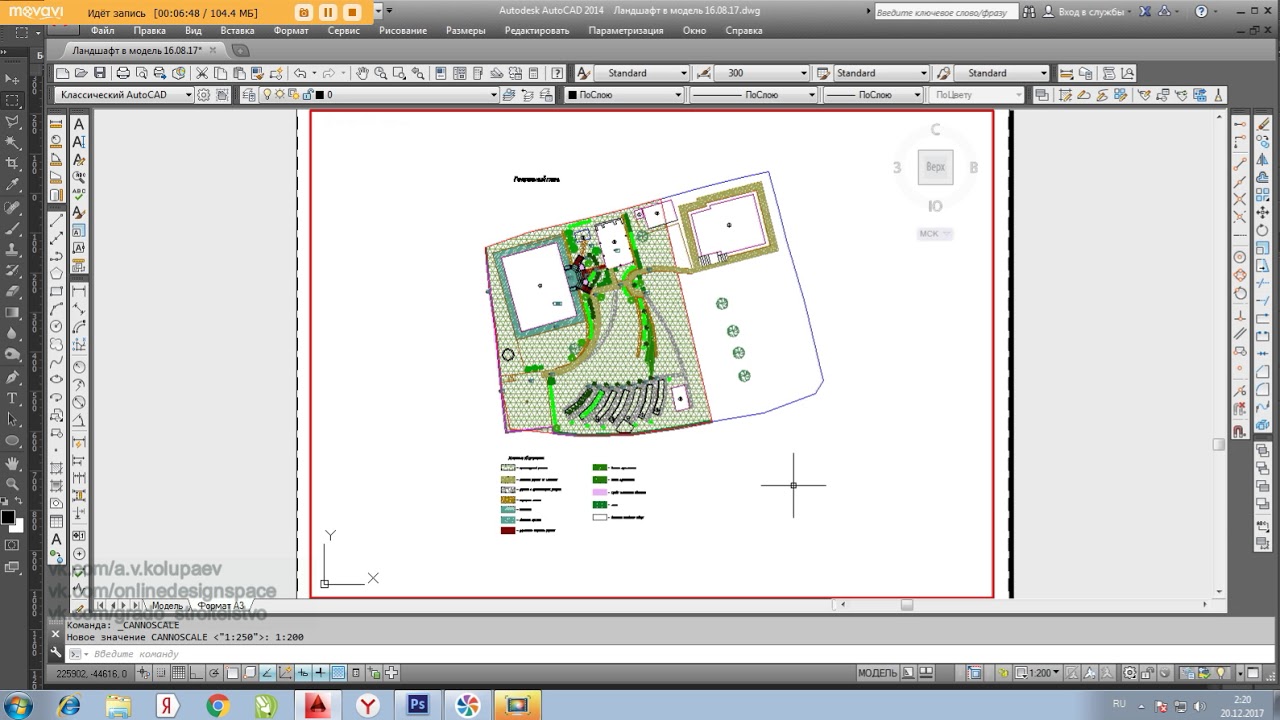
Task: Take a Movavi screenshot with camera icon
Action: (x=304, y=12)
